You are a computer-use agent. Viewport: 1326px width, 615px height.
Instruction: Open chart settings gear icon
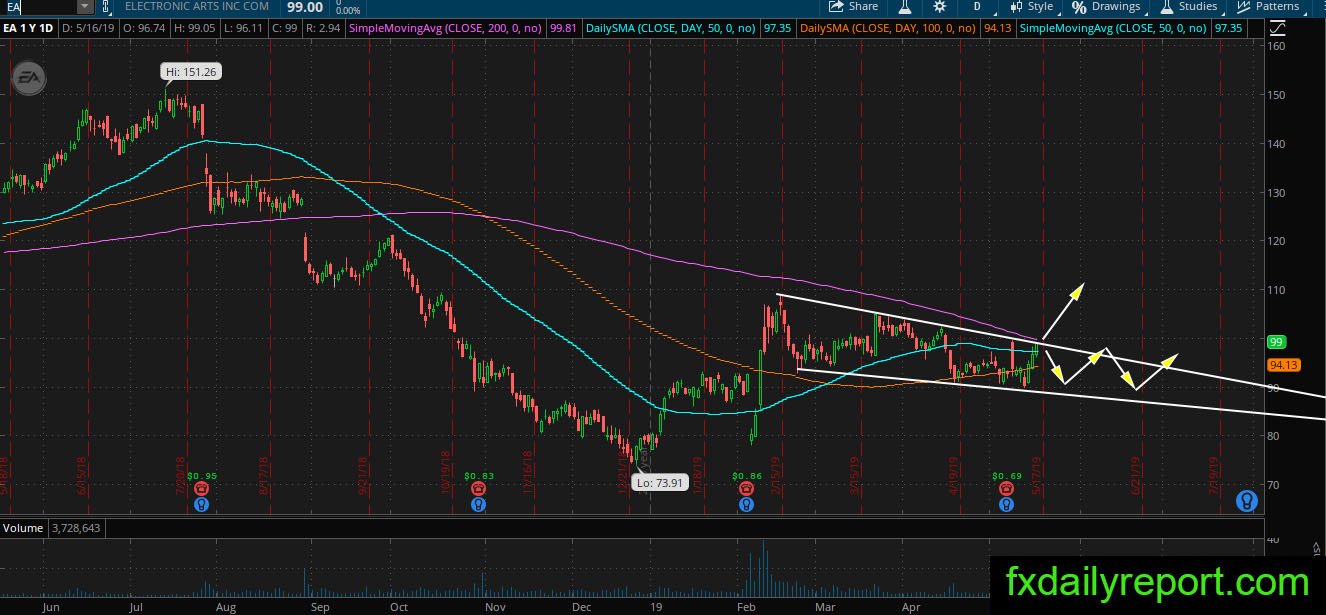coord(939,6)
